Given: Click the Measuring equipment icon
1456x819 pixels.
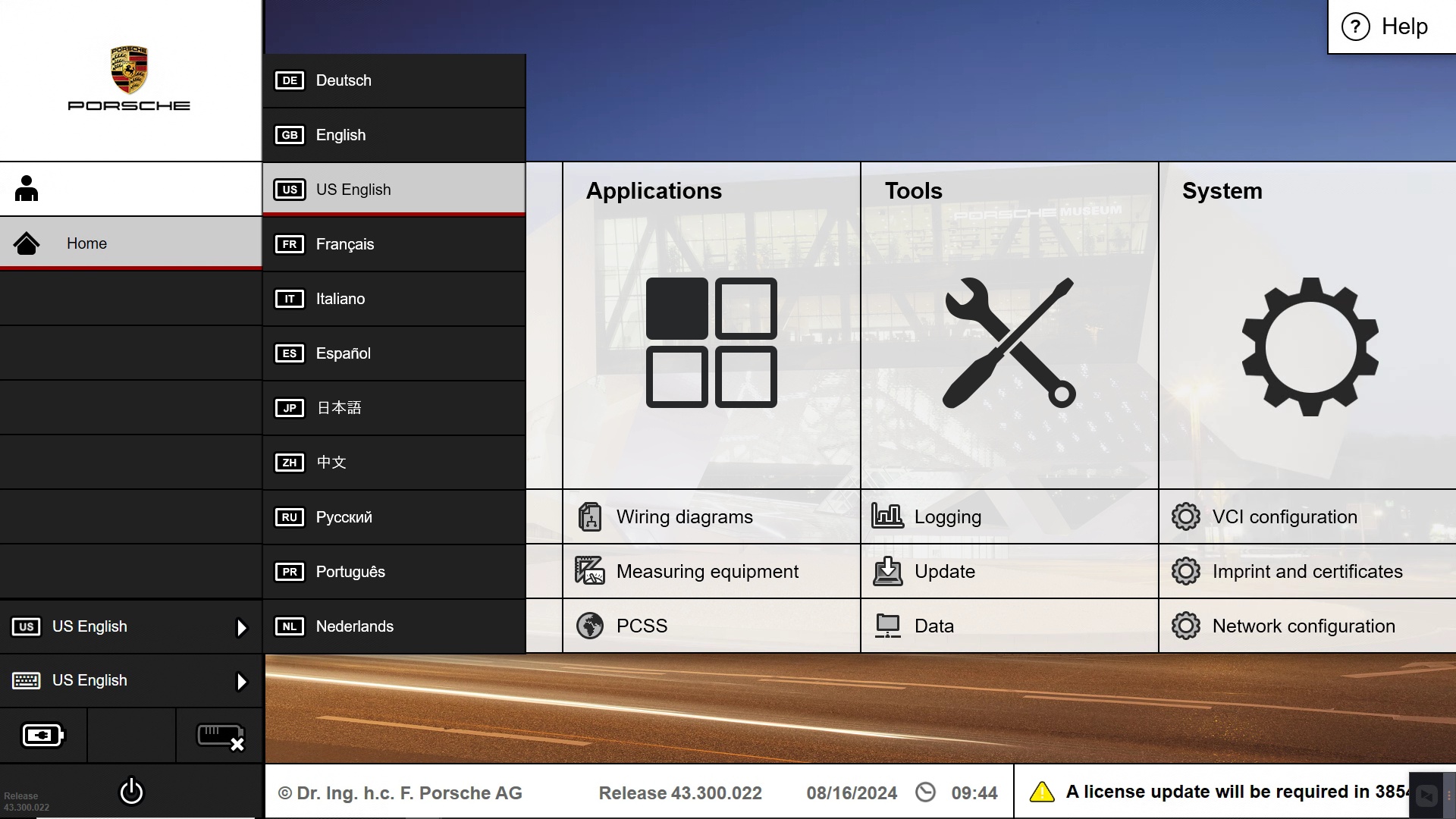Looking at the screenshot, I should [590, 571].
